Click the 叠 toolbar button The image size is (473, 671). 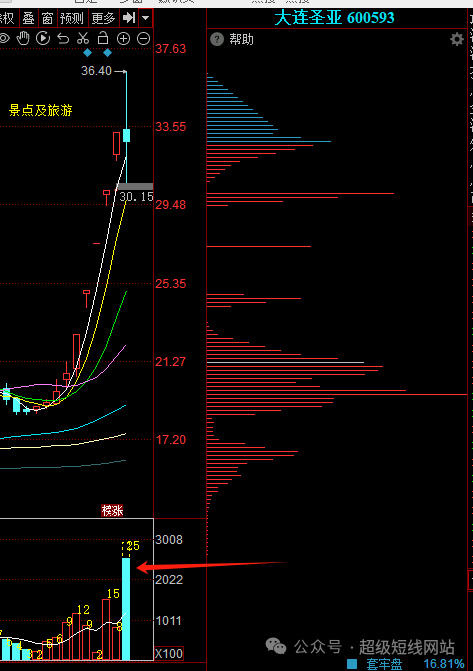tap(28, 18)
